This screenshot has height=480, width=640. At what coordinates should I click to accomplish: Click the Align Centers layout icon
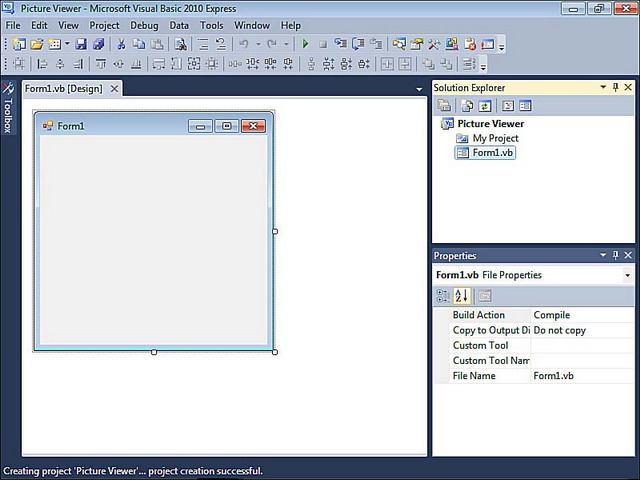click(x=60, y=64)
